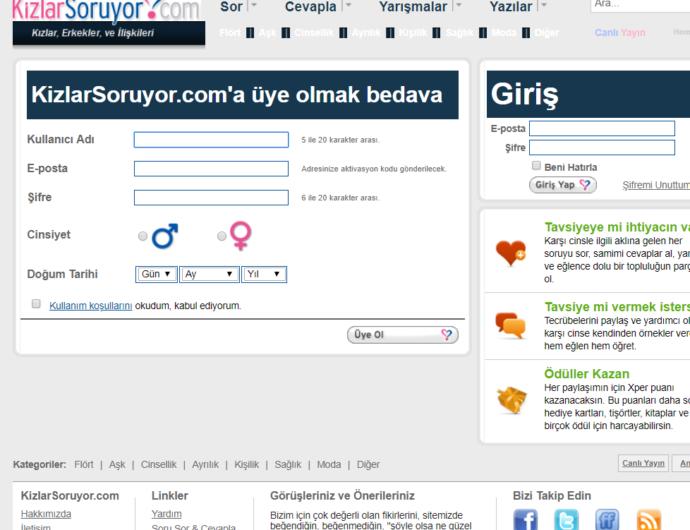Click the Ödüller Kazan heading
Screen dimensions: 690x530
coord(587,374)
